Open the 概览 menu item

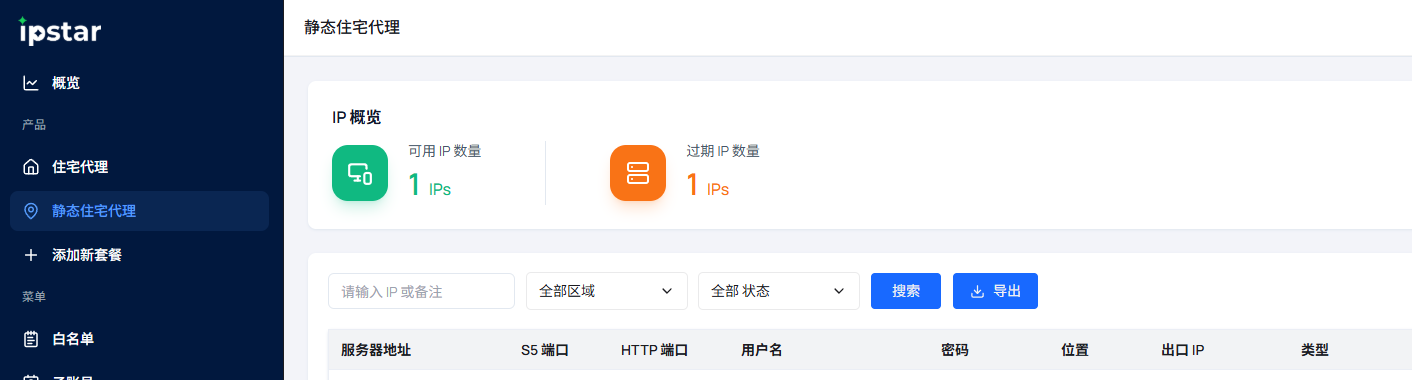click(x=139, y=83)
